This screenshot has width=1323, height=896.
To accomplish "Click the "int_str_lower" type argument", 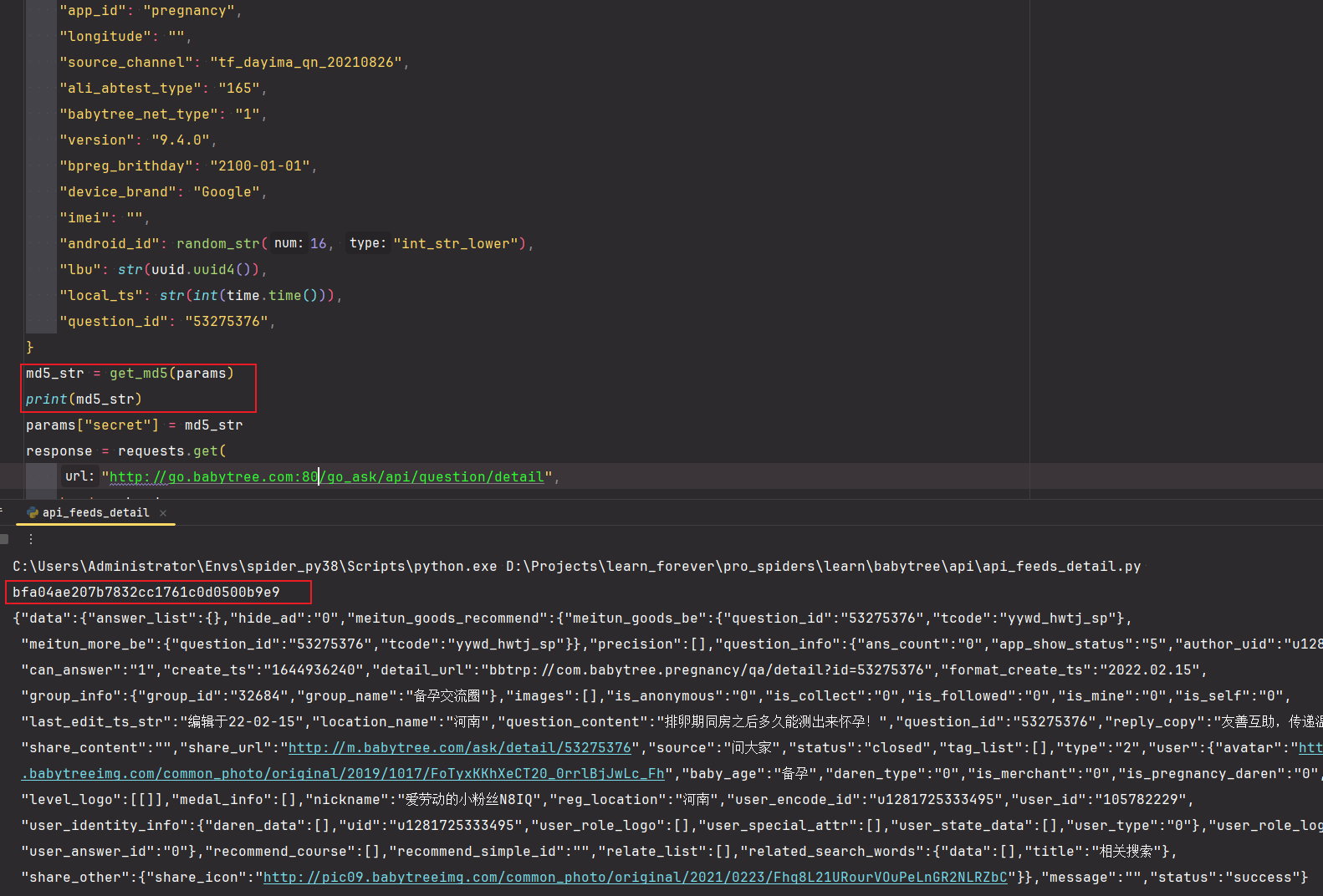I will click(x=456, y=244).
